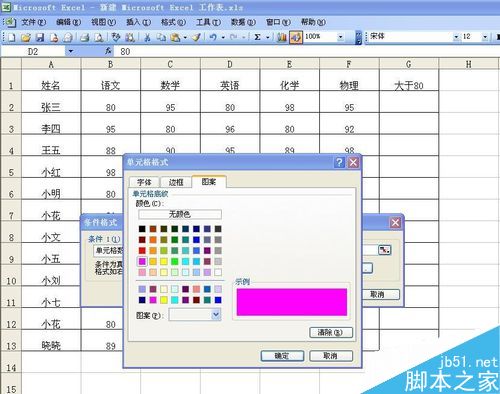Click the Undo arrow icon
This screenshot has width=500, height=394.
click(x=213, y=37)
